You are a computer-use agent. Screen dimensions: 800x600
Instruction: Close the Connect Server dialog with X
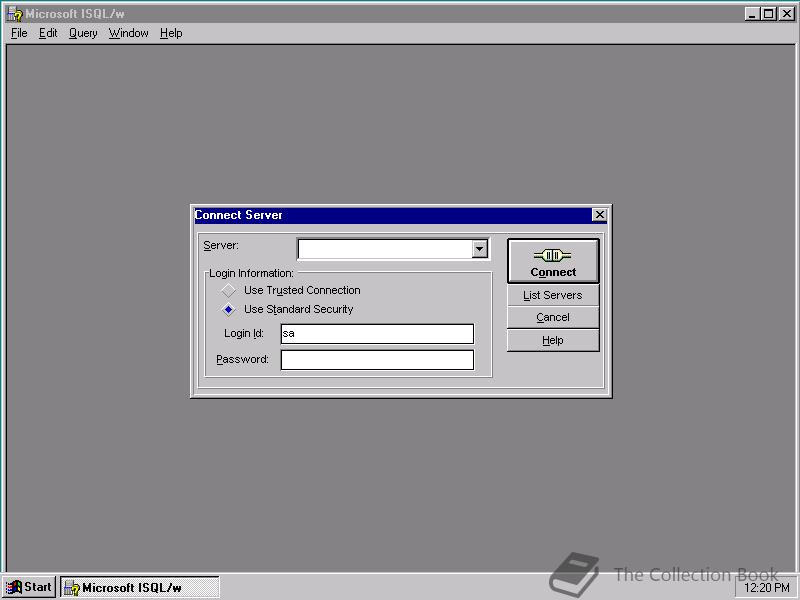(599, 215)
